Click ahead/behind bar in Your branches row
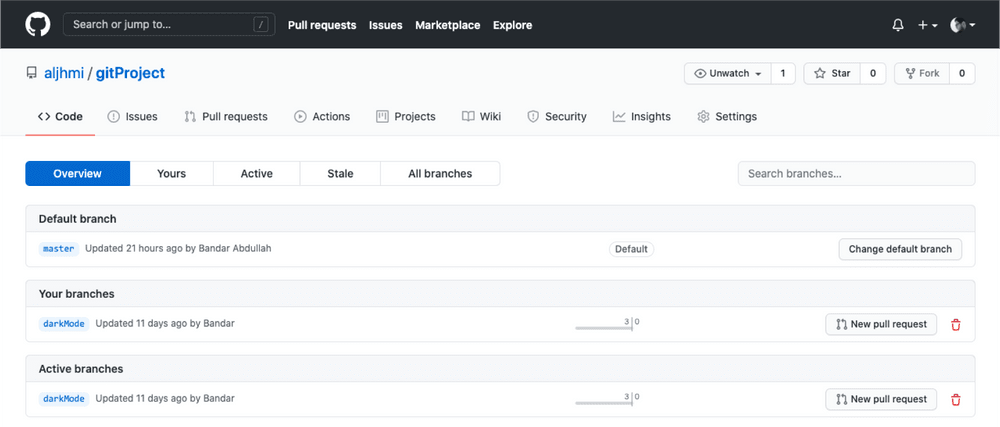This screenshot has height=427, width=1000. click(607, 324)
